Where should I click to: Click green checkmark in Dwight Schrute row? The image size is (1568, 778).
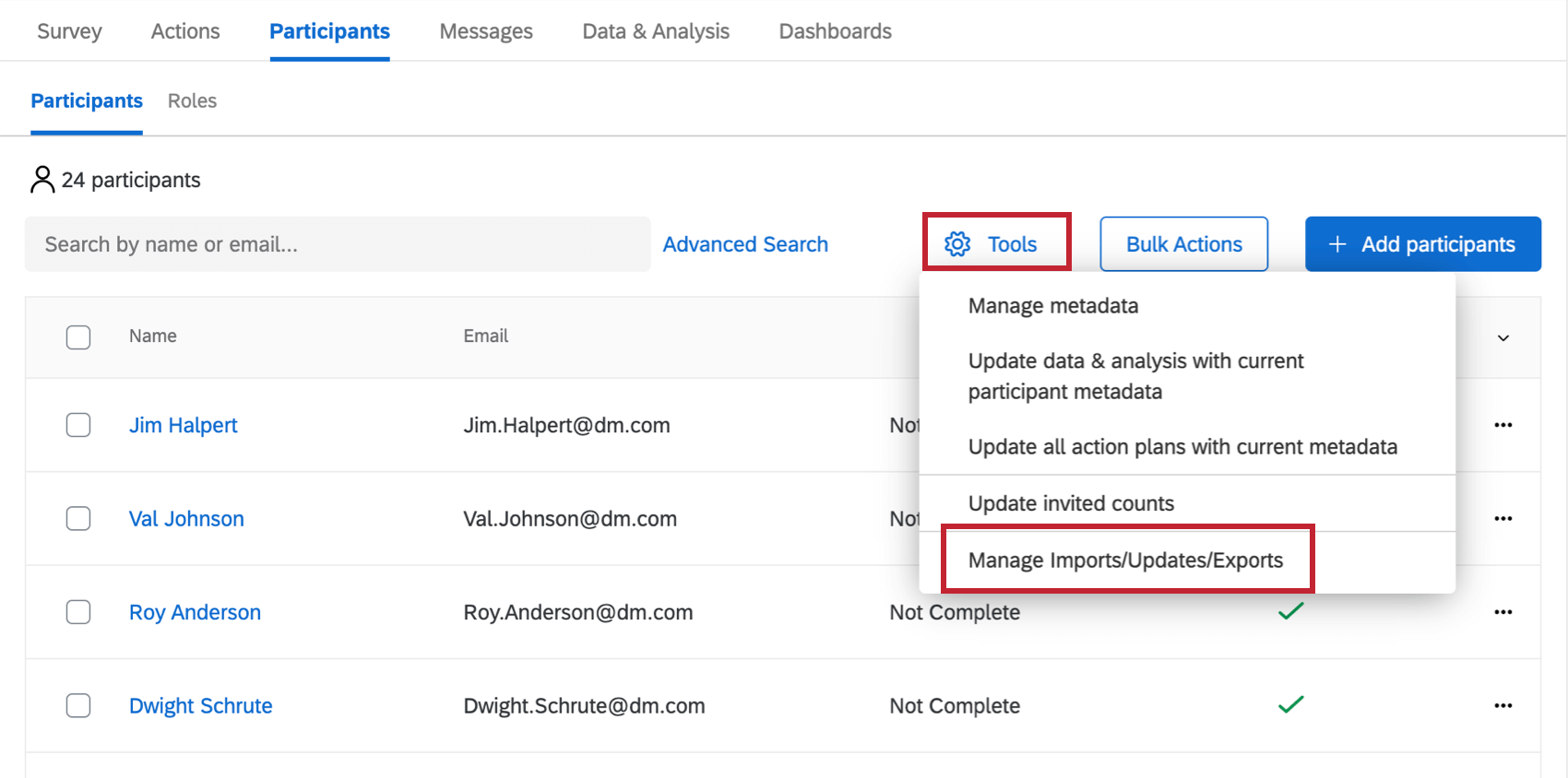1290,705
